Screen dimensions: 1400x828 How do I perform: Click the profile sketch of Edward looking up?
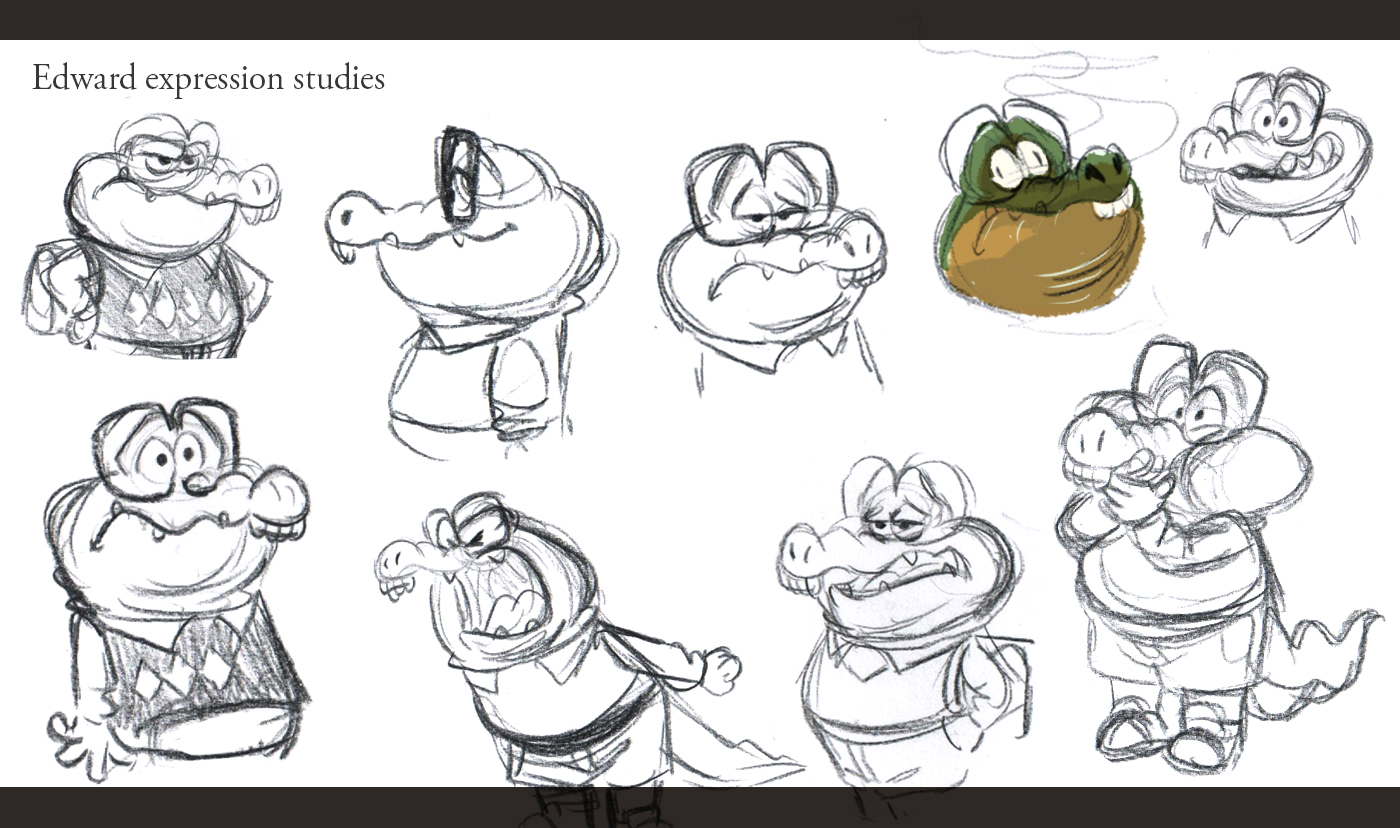pyautogui.click(x=470, y=290)
